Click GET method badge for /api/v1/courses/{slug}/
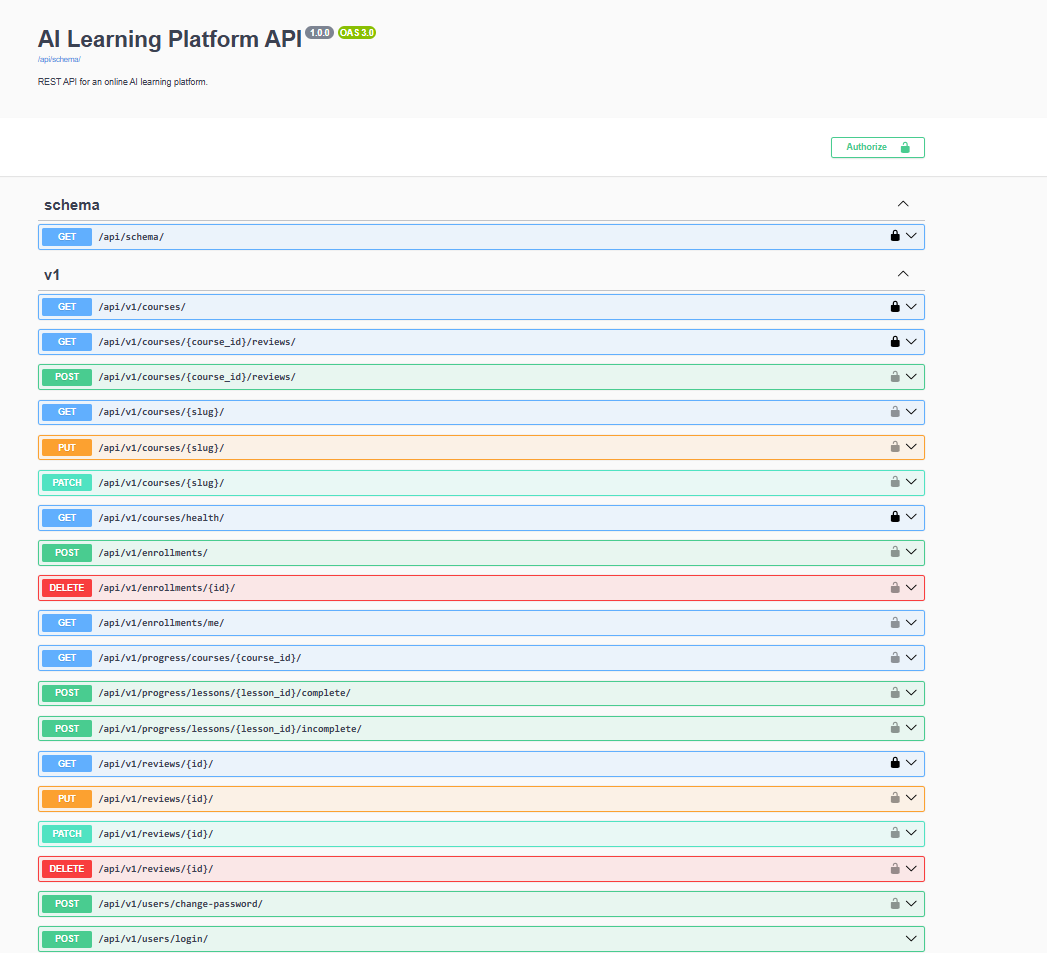The image size is (1047, 953). pyautogui.click(x=67, y=412)
